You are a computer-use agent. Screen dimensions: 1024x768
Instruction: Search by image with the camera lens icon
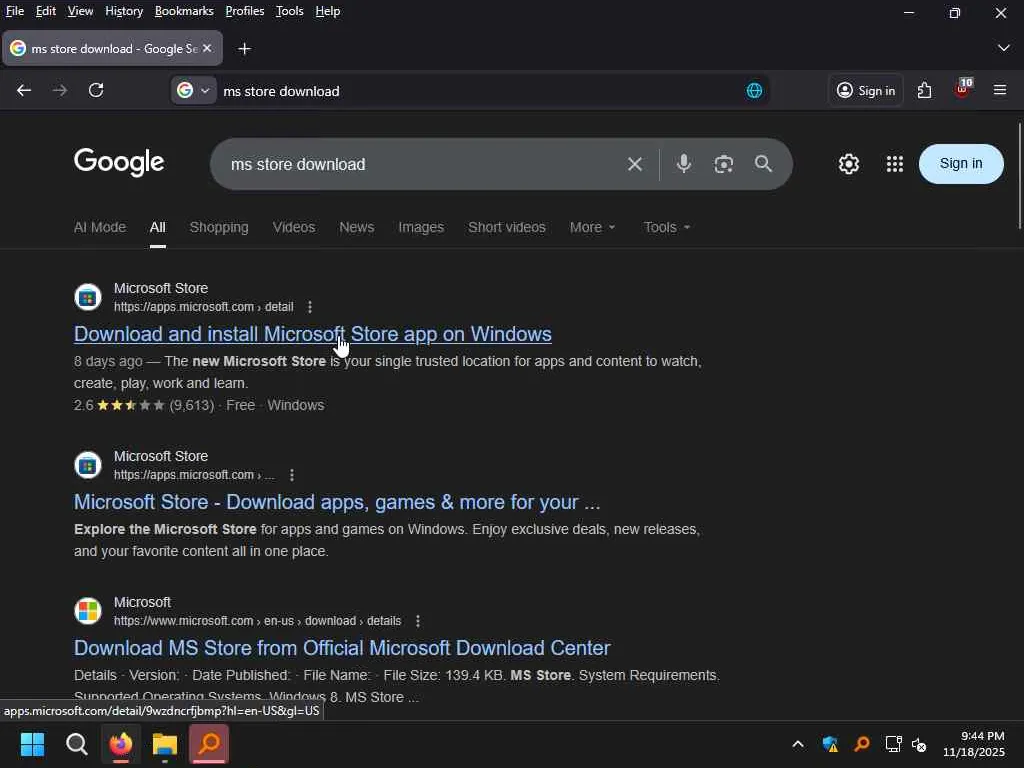point(724,164)
